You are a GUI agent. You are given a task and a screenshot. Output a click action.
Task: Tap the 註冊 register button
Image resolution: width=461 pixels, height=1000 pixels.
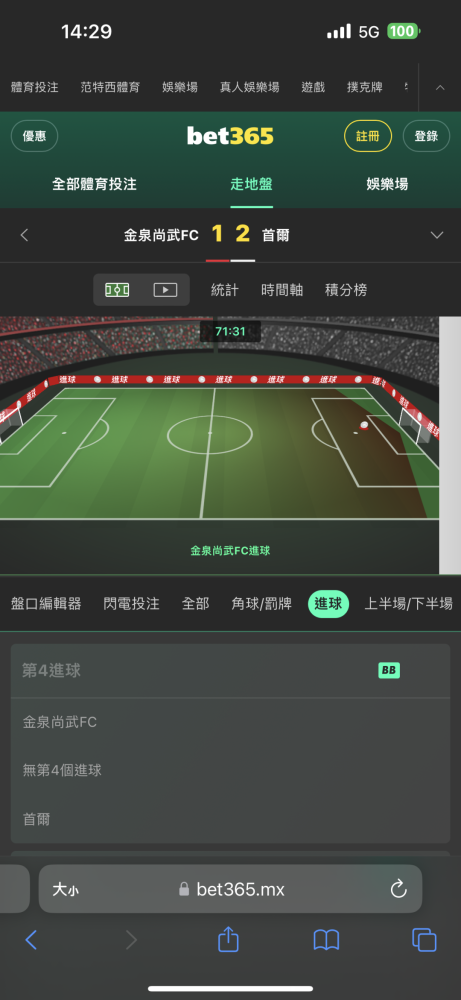click(368, 136)
